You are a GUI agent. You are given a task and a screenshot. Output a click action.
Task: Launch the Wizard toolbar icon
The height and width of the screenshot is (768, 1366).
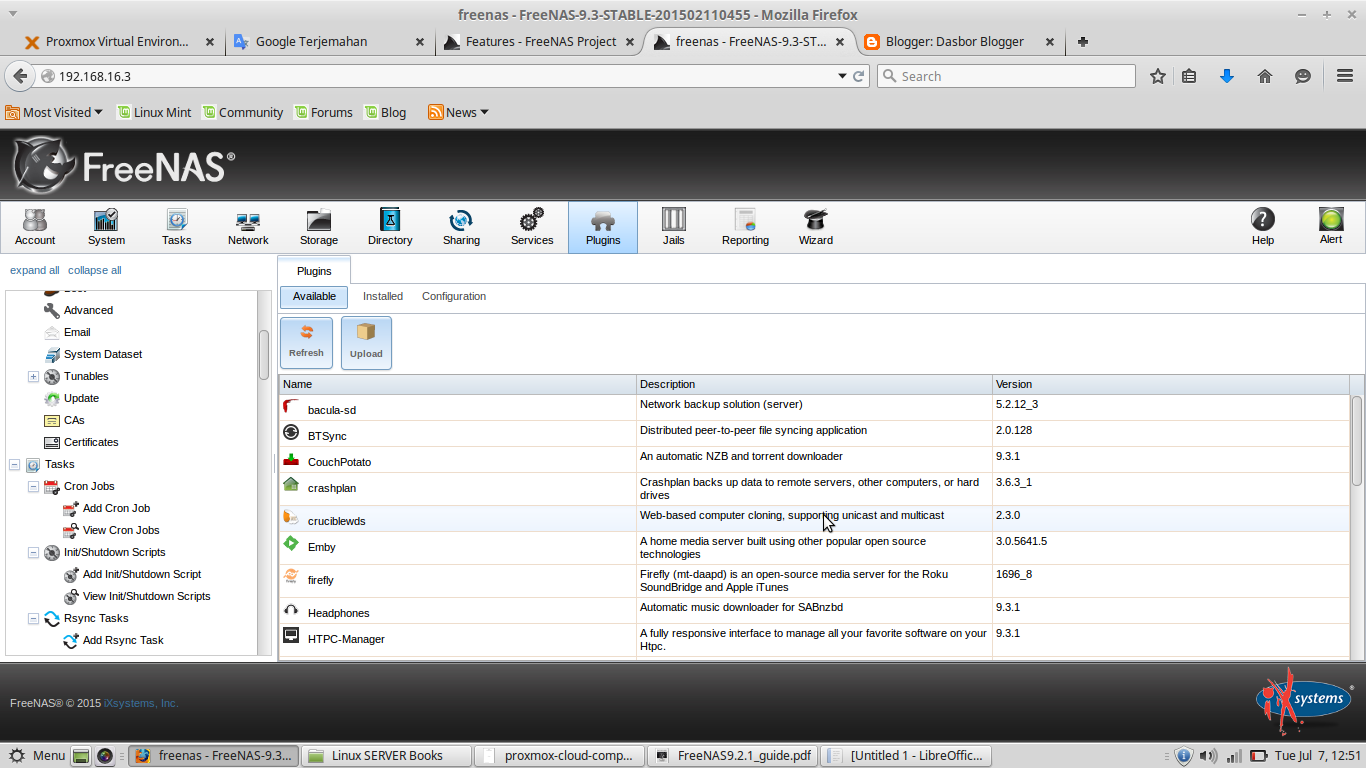pyautogui.click(x=816, y=227)
